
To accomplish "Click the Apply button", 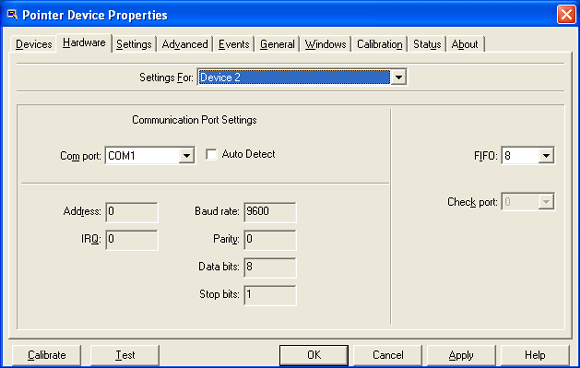I will tap(461, 355).
